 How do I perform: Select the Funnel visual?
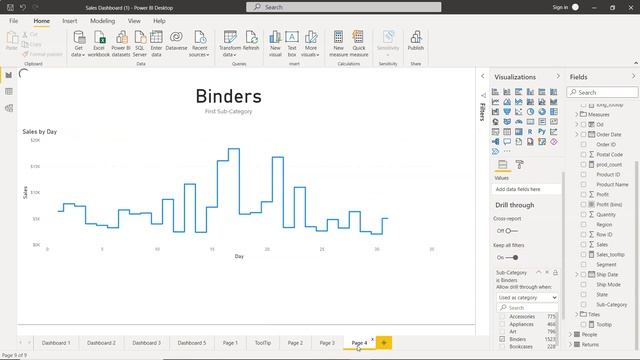point(507,111)
